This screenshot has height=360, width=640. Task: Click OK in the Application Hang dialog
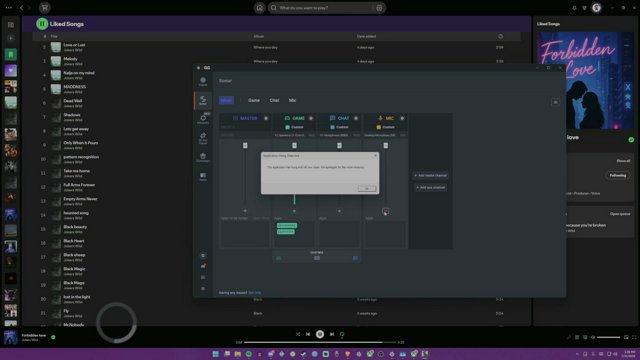click(x=367, y=189)
